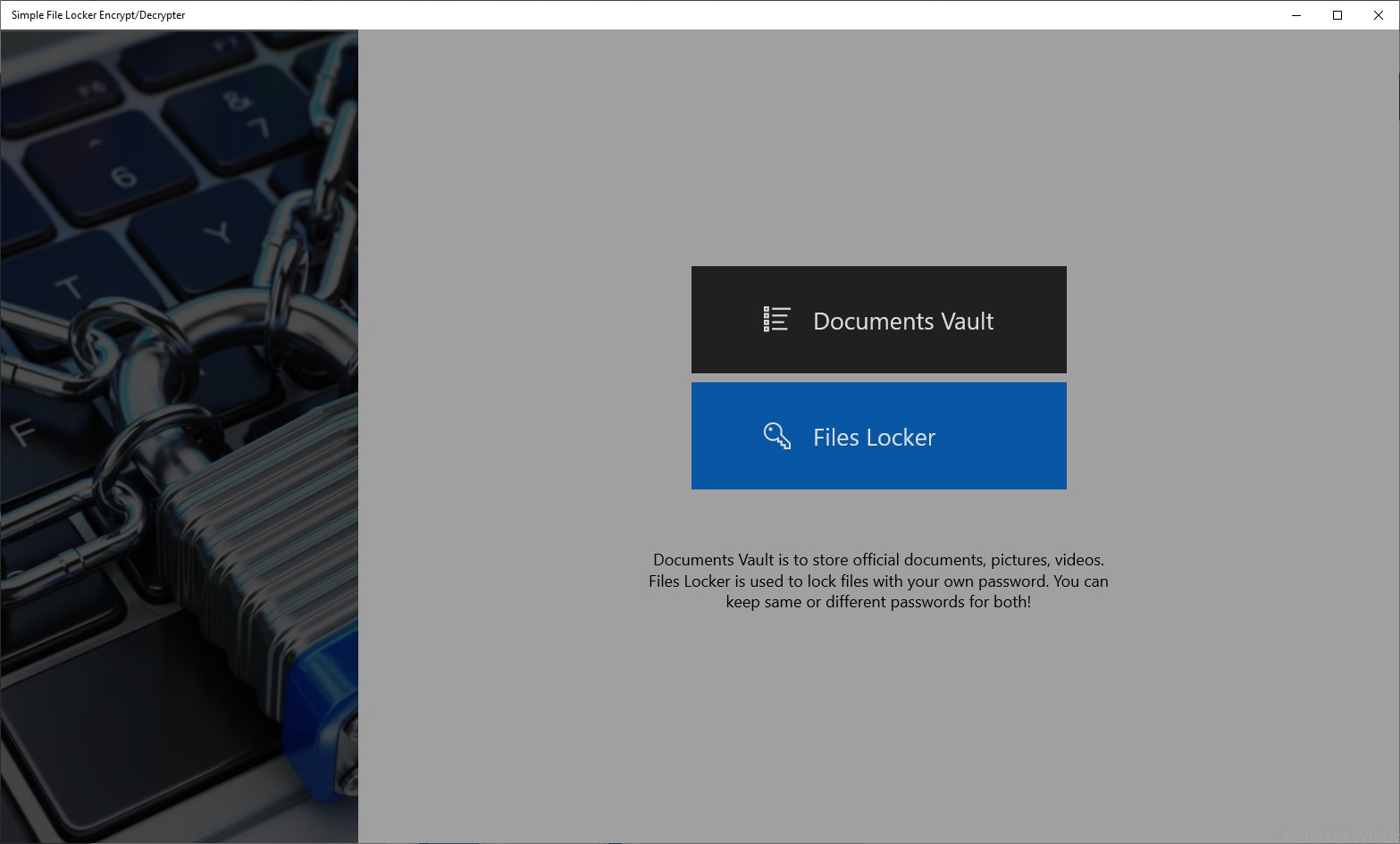
Task: Click the list icon on Documents Vault
Action: click(776, 320)
